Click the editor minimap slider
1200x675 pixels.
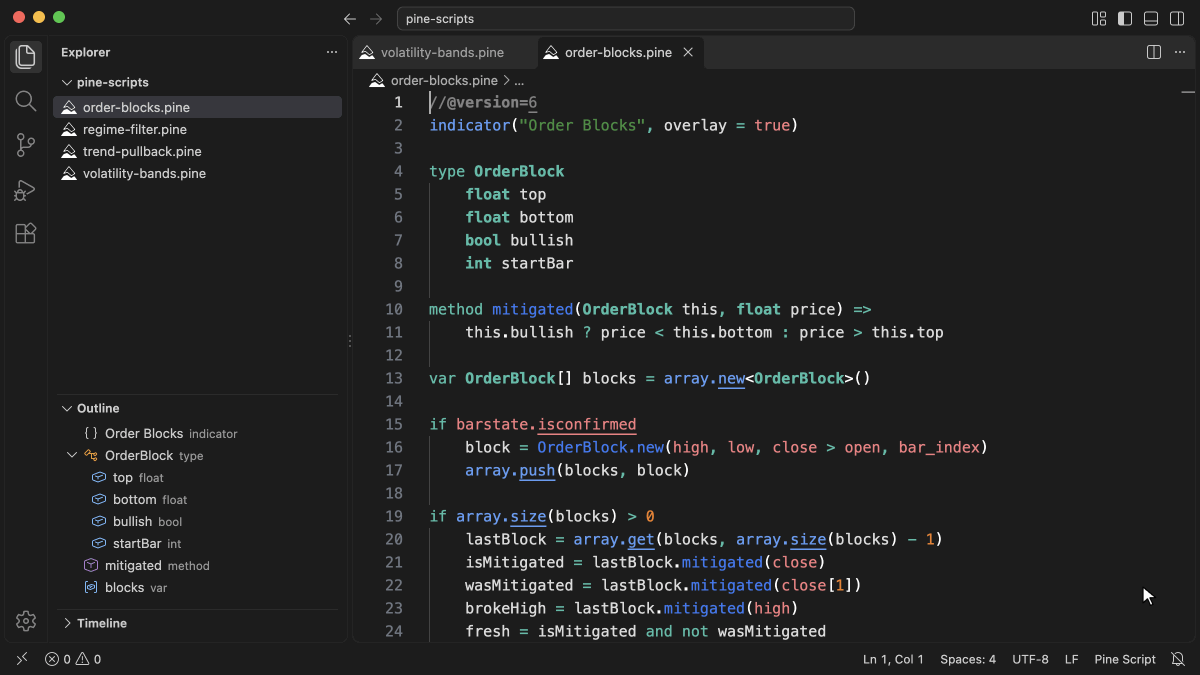1187,92
